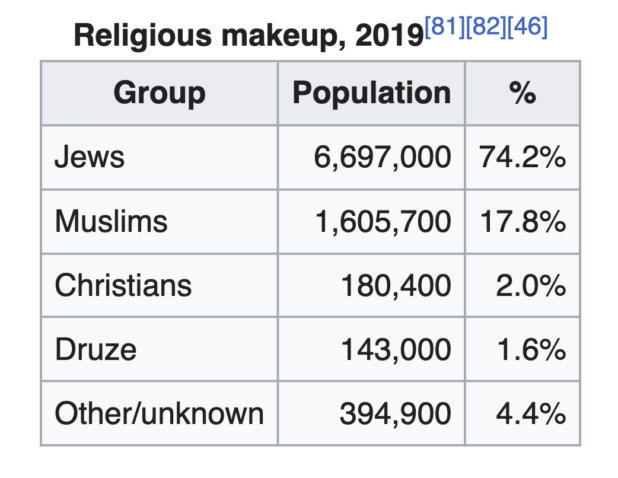Select the Jews row label
The height and width of the screenshot is (478, 618).
pyautogui.click(x=90, y=158)
